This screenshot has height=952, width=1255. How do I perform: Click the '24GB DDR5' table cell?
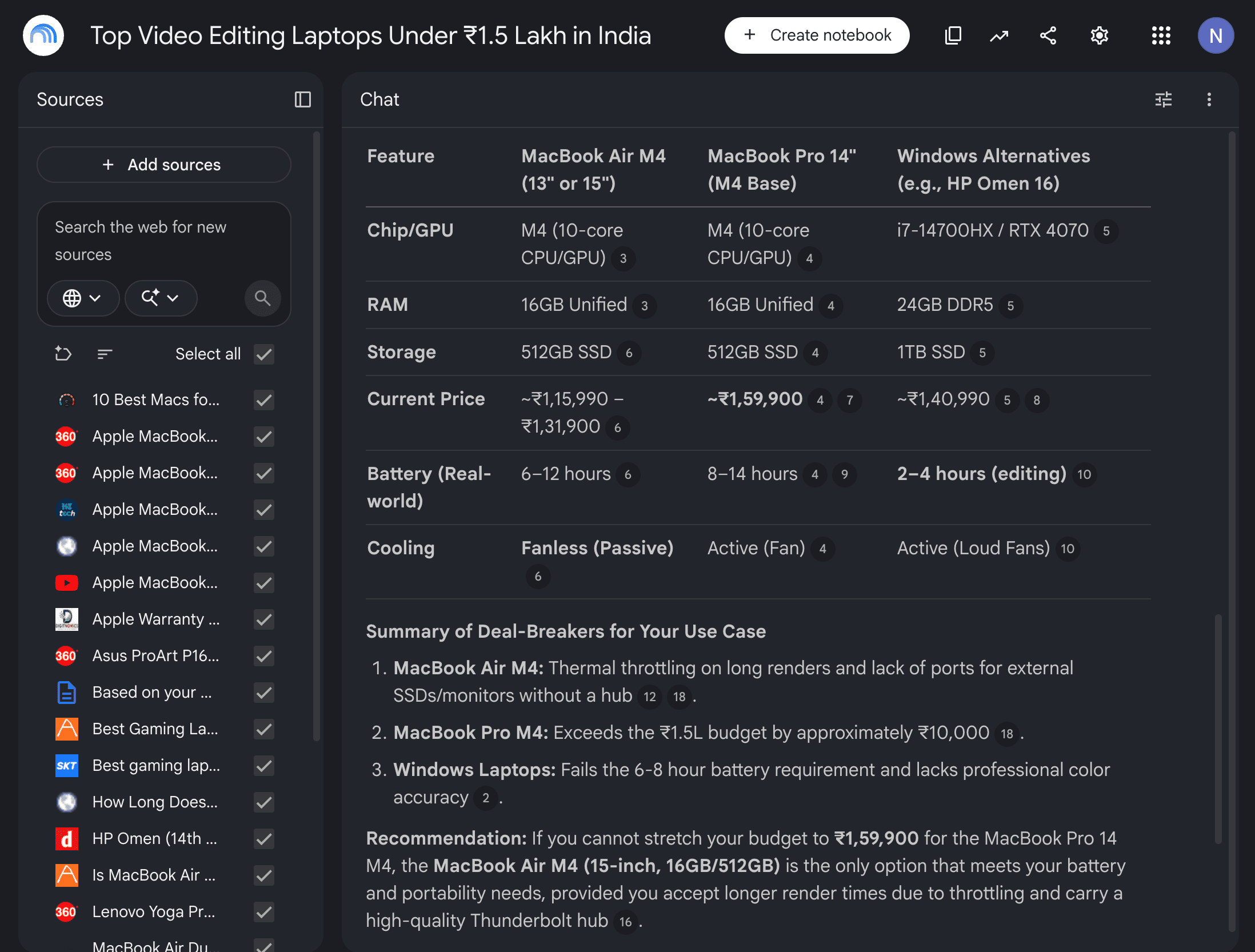coord(945,305)
